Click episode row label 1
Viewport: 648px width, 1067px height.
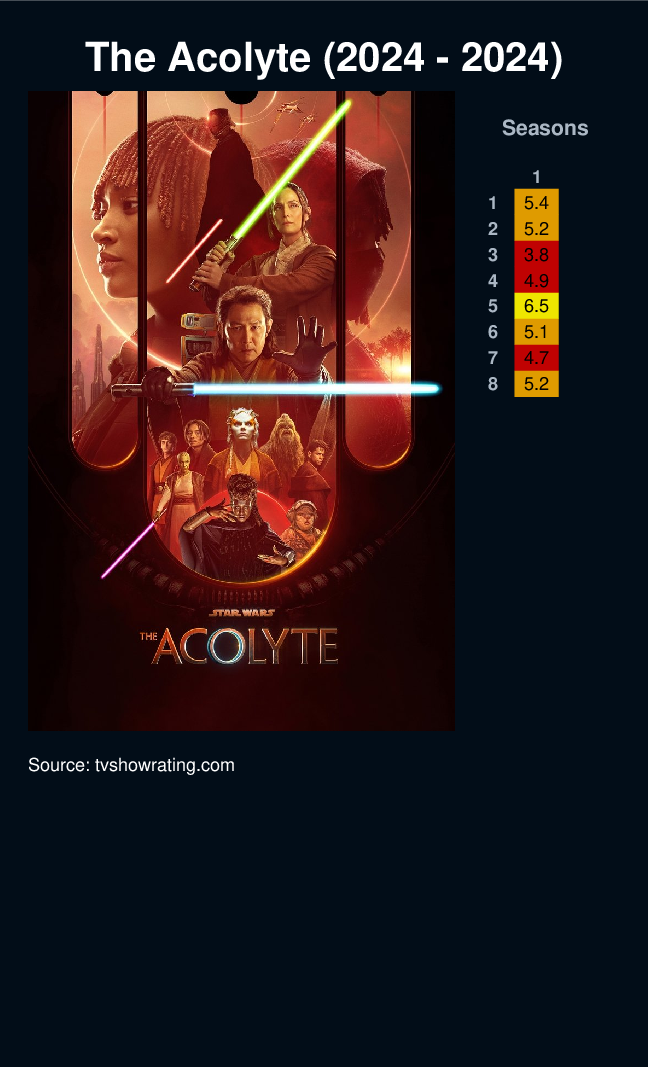click(x=493, y=203)
